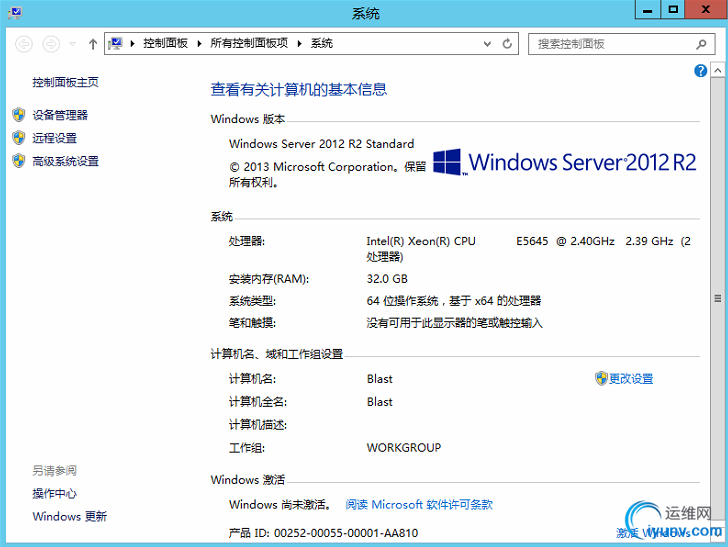Expand the arrow before 所有控制面板项
Image resolution: width=728 pixels, height=547 pixels.
tap(200, 44)
